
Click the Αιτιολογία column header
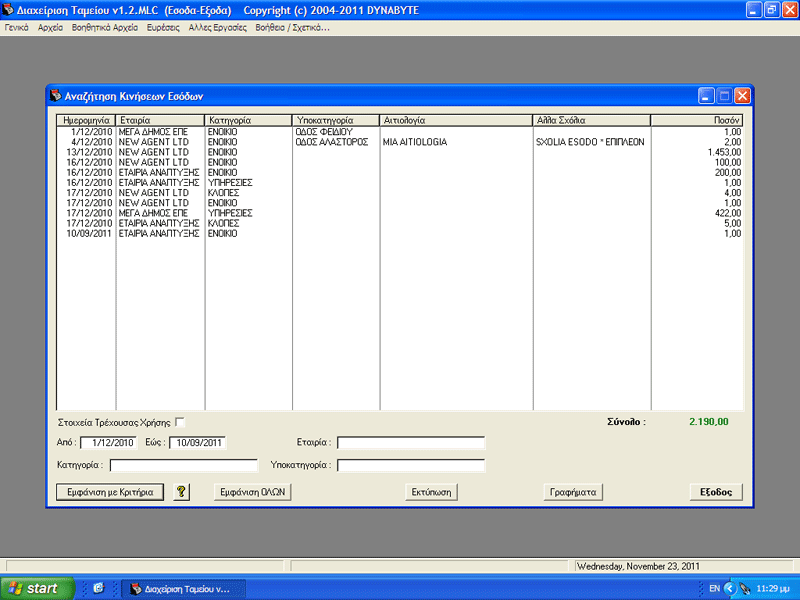457,120
